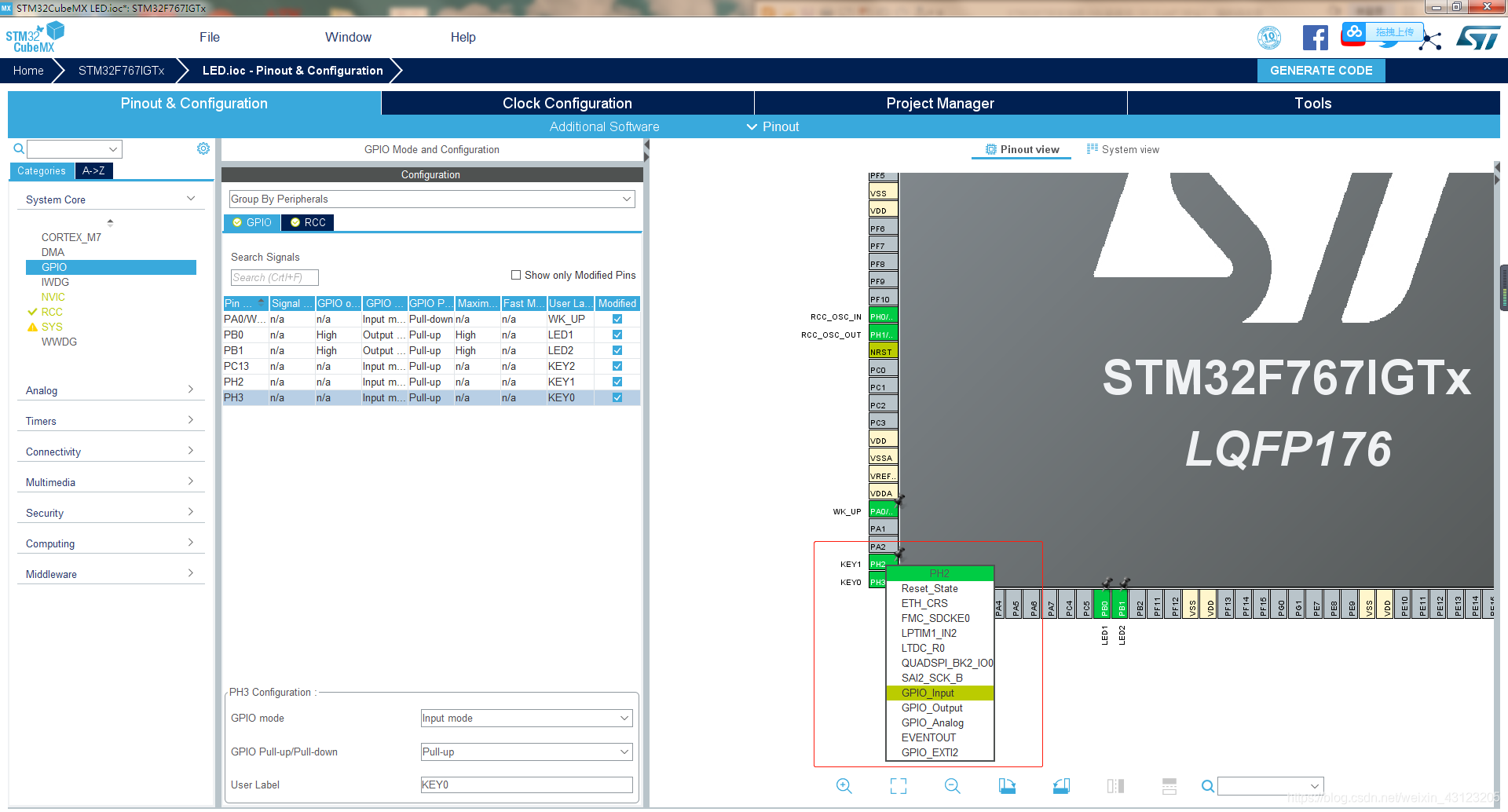Image resolution: width=1508 pixels, height=812 pixels.
Task: Open the Pinout menu button
Action: point(772,126)
